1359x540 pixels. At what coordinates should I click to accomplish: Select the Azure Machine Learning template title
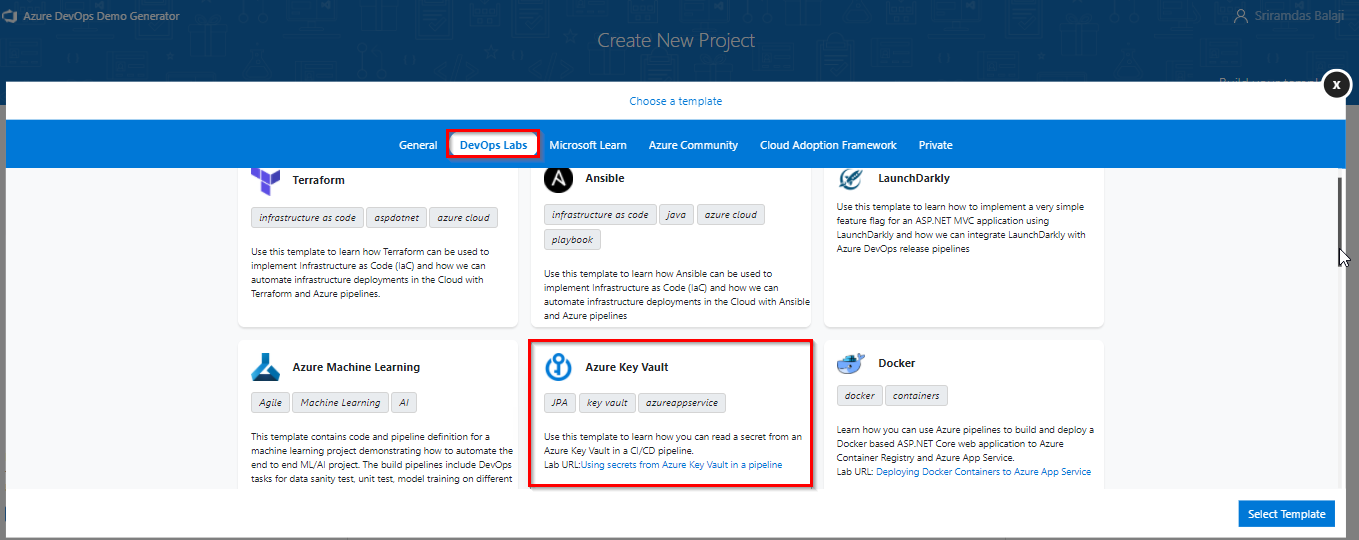coord(356,367)
